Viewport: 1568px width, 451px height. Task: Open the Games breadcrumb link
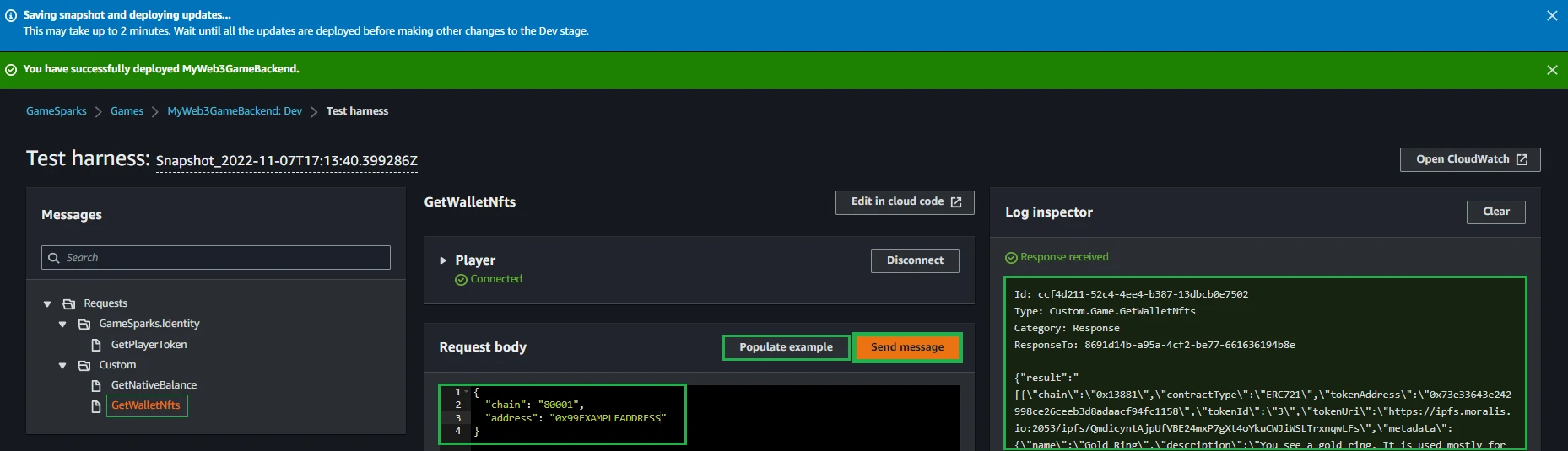pos(127,111)
